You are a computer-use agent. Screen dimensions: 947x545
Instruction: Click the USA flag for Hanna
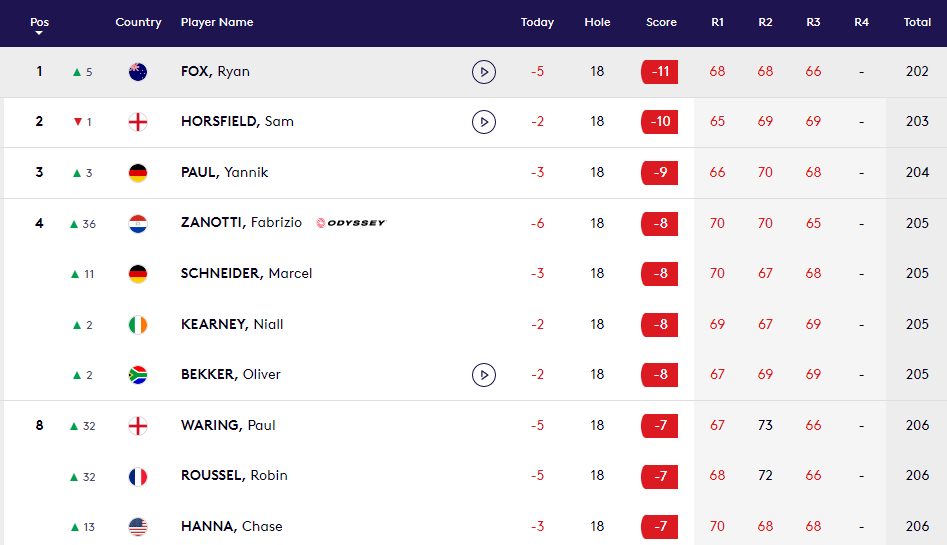[x=138, y=526]
